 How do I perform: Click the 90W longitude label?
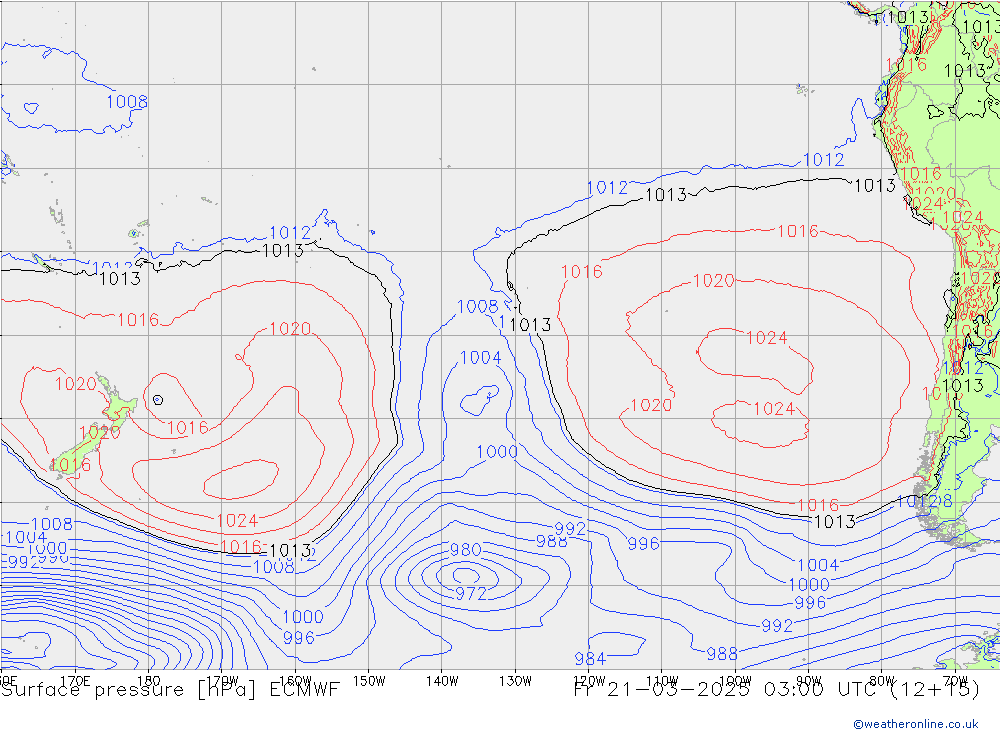809,681
